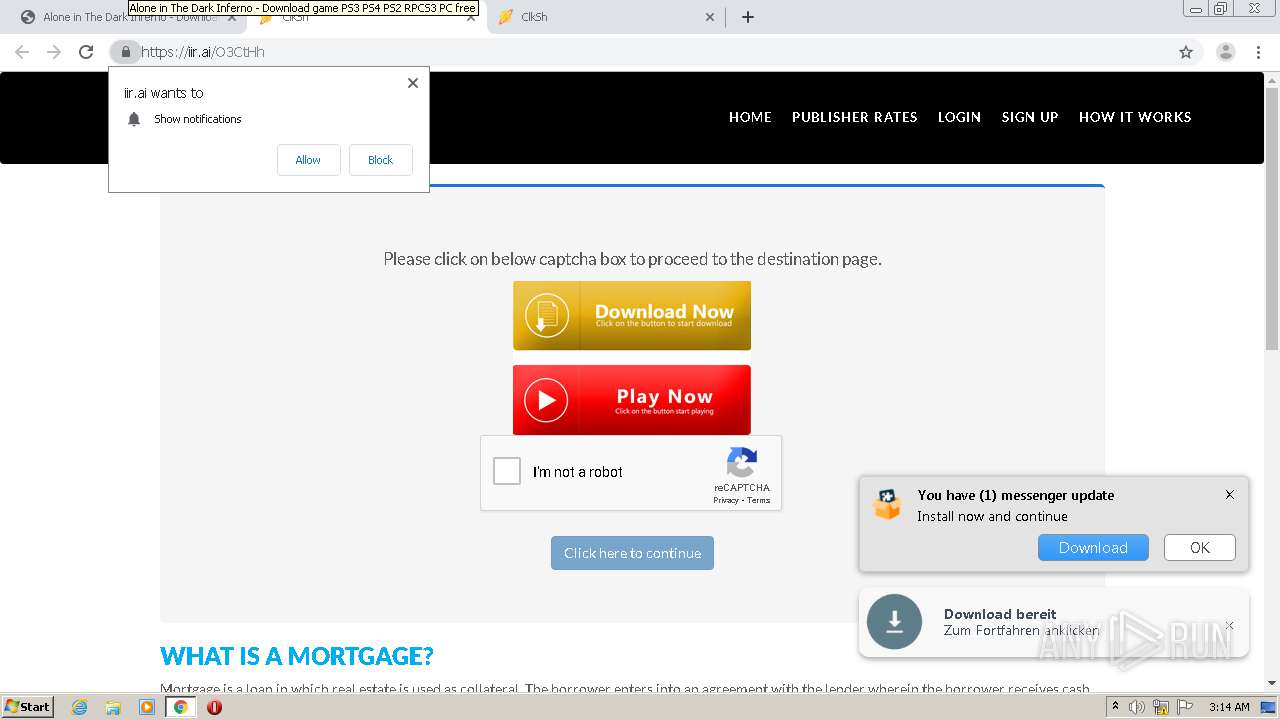Close the second ClkSh tab

click(x=710, y=17)
